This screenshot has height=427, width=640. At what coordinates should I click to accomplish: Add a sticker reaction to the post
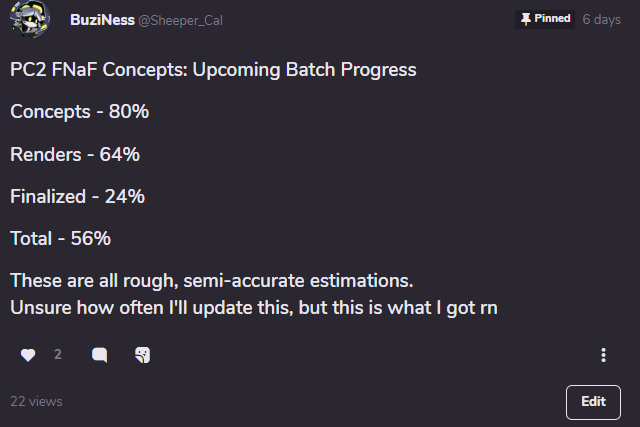142,355
